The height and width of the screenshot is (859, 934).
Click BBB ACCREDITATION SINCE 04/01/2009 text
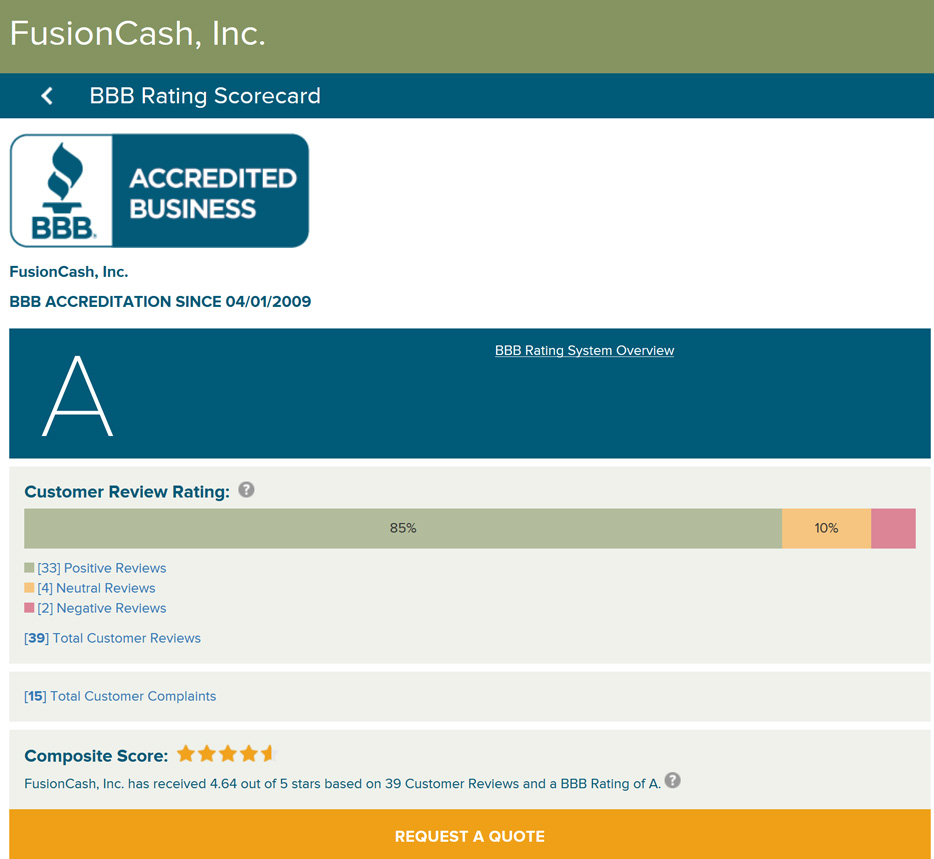(160, 301)
